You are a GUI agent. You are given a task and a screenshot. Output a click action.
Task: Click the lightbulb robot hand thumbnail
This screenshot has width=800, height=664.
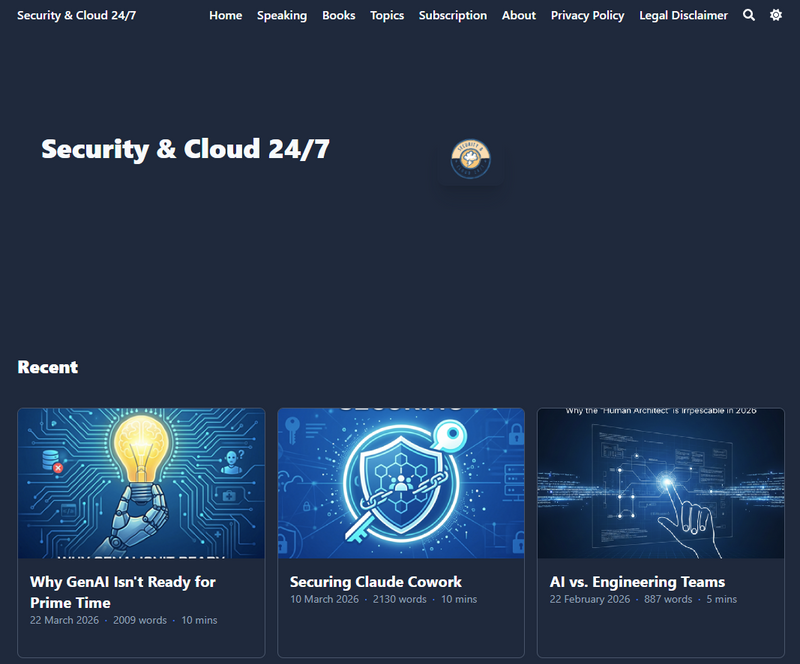(141, 483)
